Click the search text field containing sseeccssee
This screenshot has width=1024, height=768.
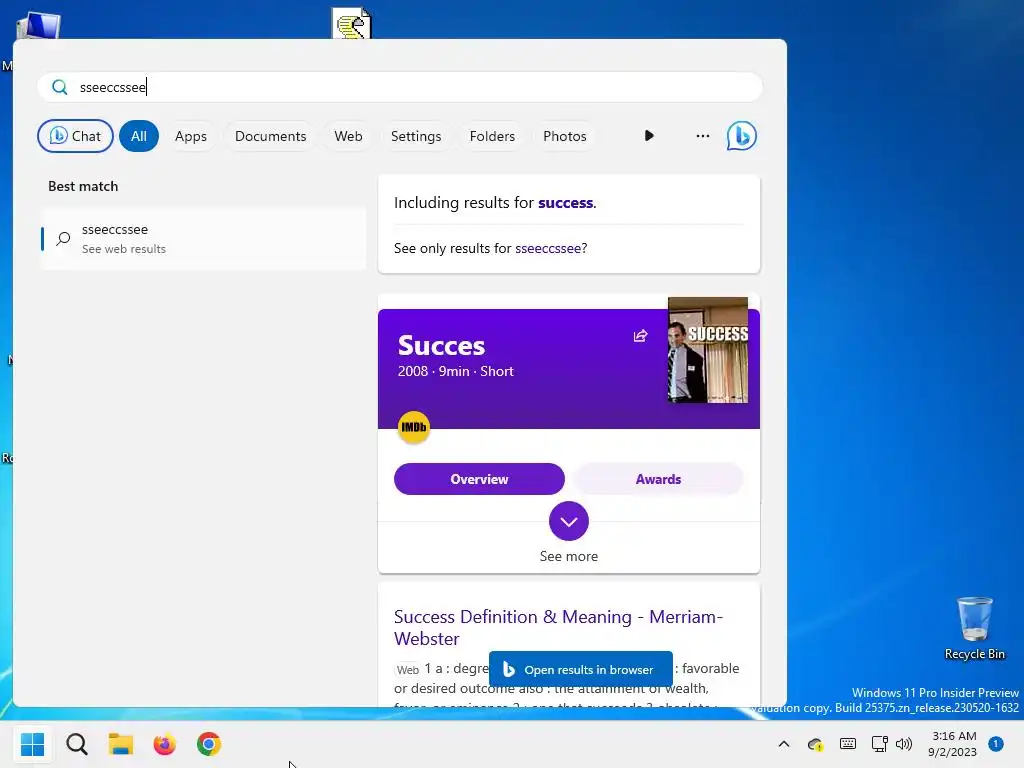coord(400,88)
